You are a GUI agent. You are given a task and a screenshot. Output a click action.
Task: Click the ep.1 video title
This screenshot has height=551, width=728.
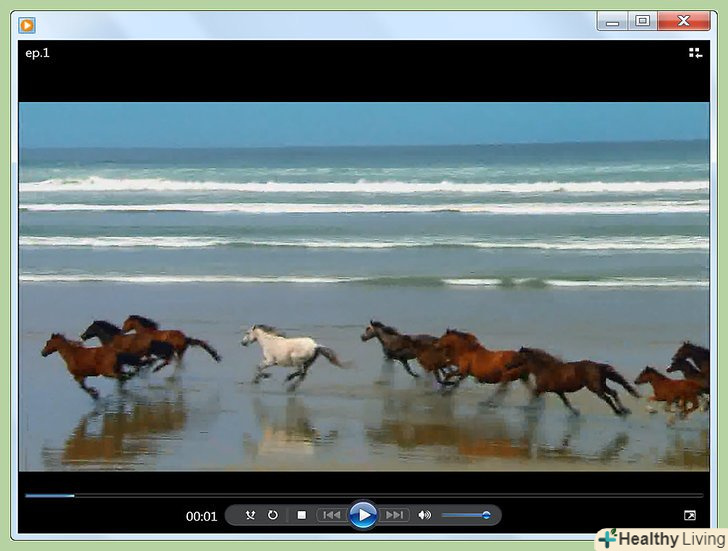(x=37, y=53)
